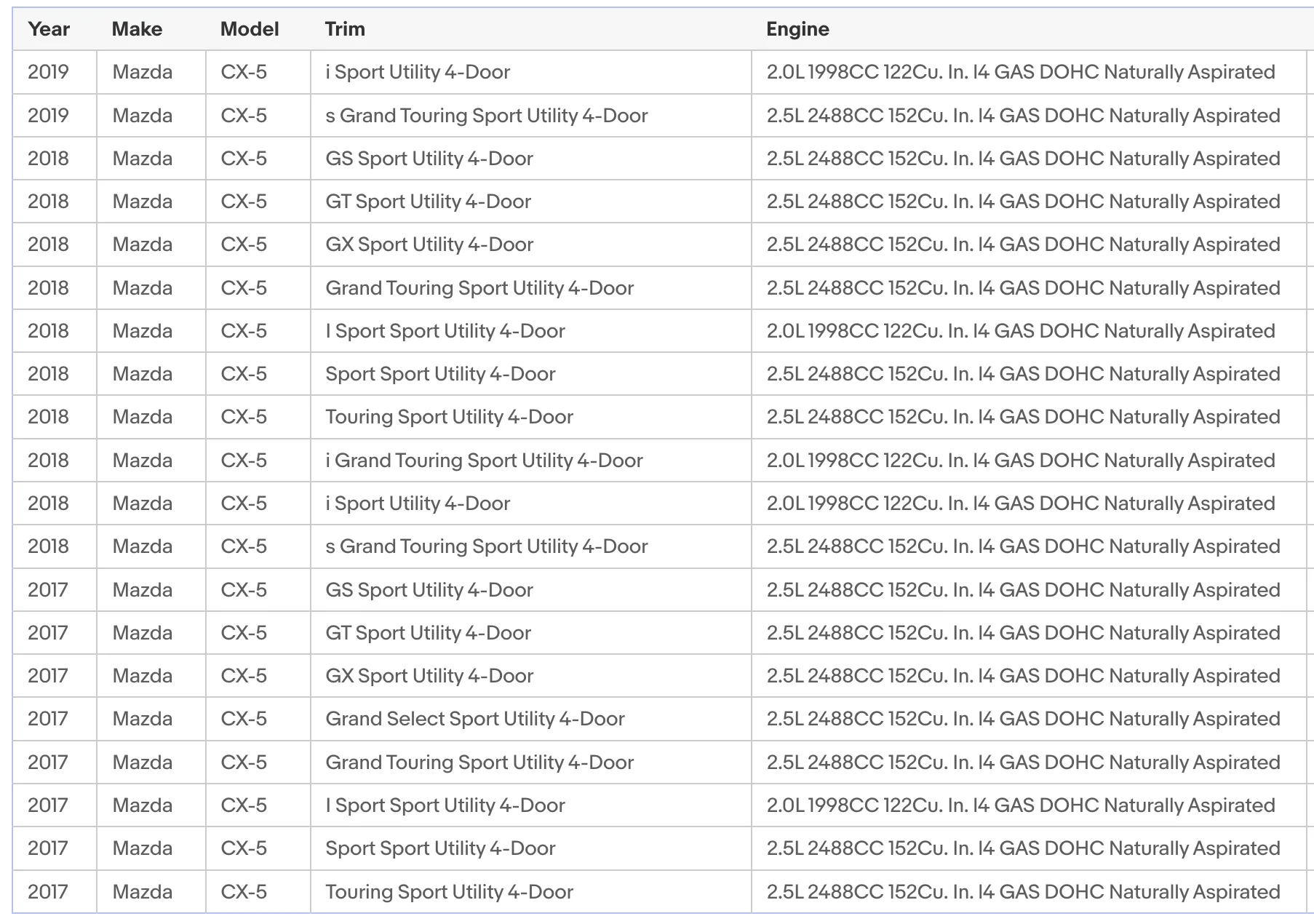Image resolution: width=1314 pixels, height=924 pixels.
Task: Click the Trim column header
Action: [x=345, y=29]
